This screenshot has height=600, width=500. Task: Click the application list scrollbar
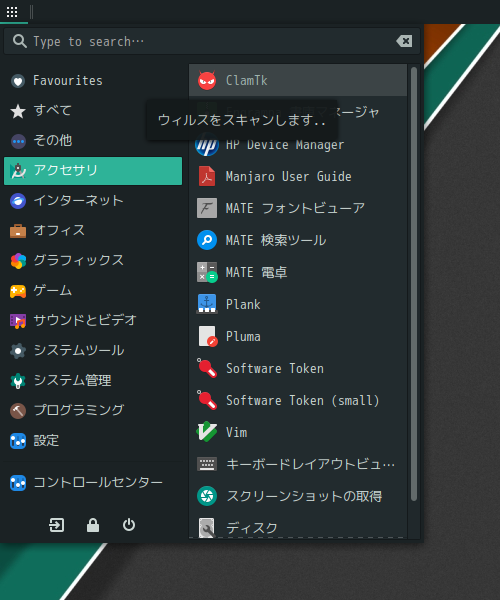[x=414, y=284]
